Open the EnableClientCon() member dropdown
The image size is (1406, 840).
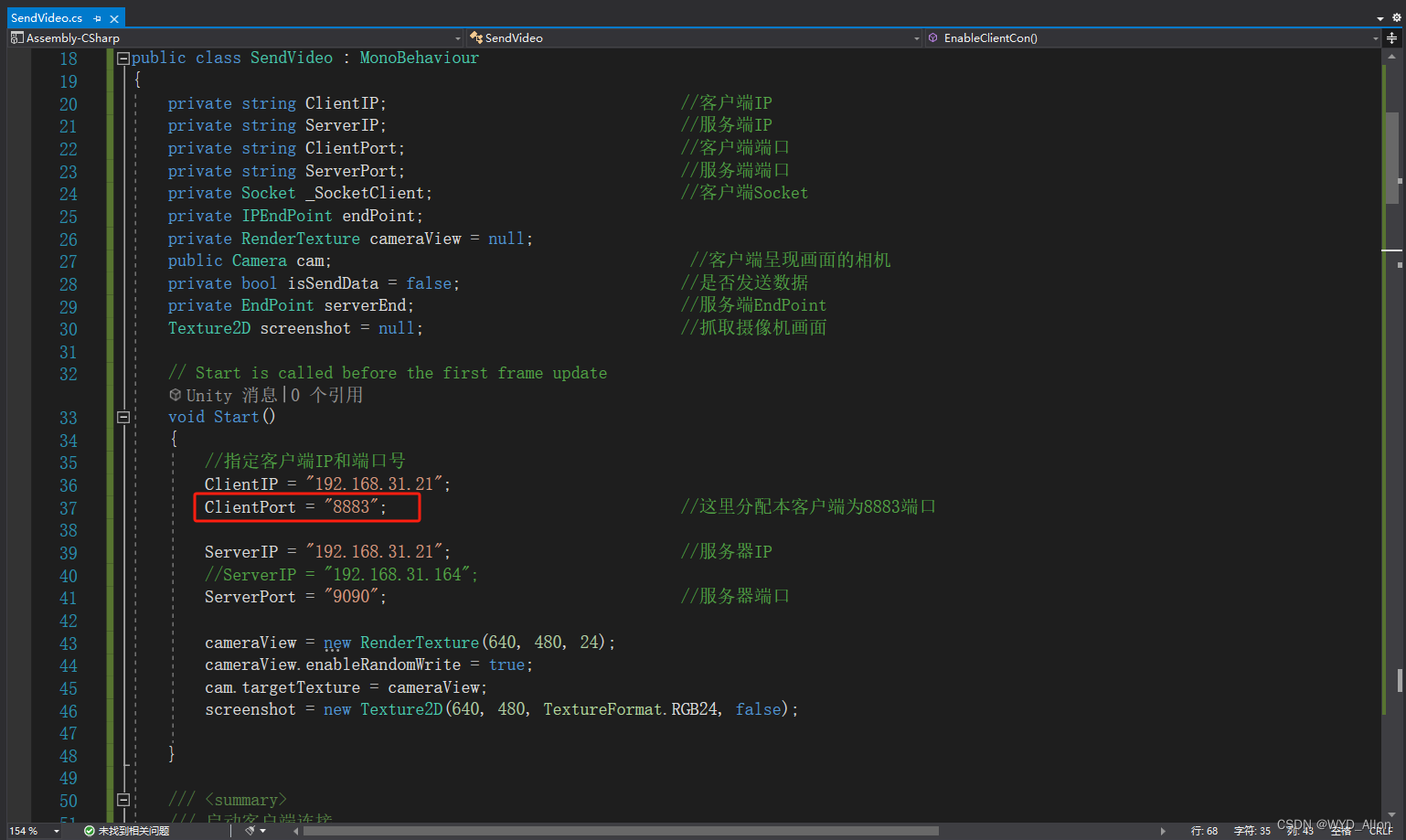click(x=1377, y=38)
